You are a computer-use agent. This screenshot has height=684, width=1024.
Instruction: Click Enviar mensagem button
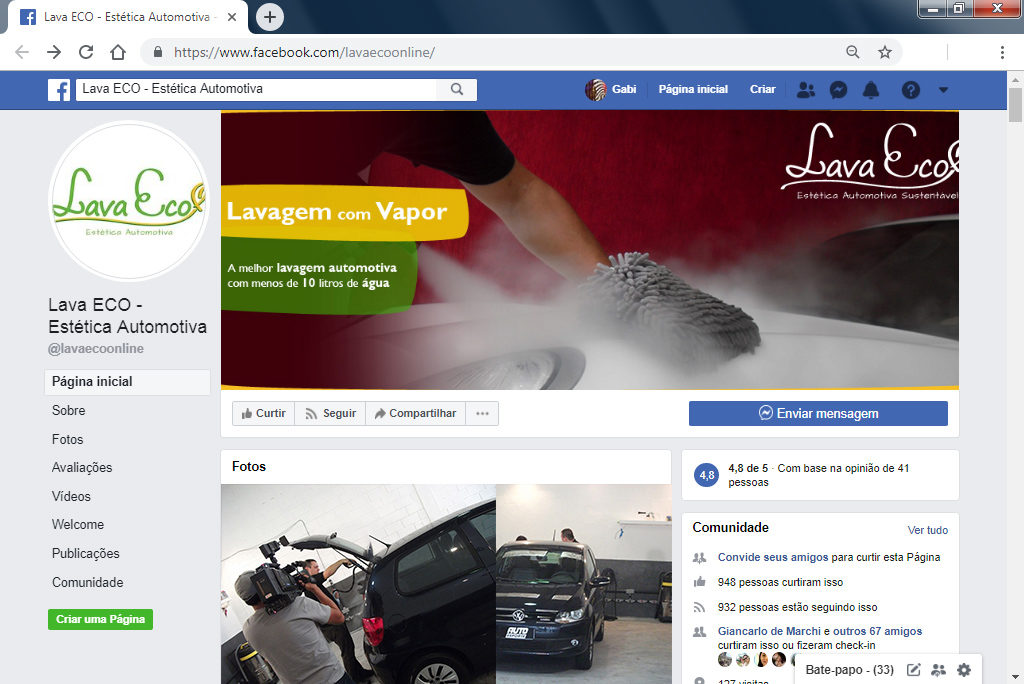pos(818,414)
